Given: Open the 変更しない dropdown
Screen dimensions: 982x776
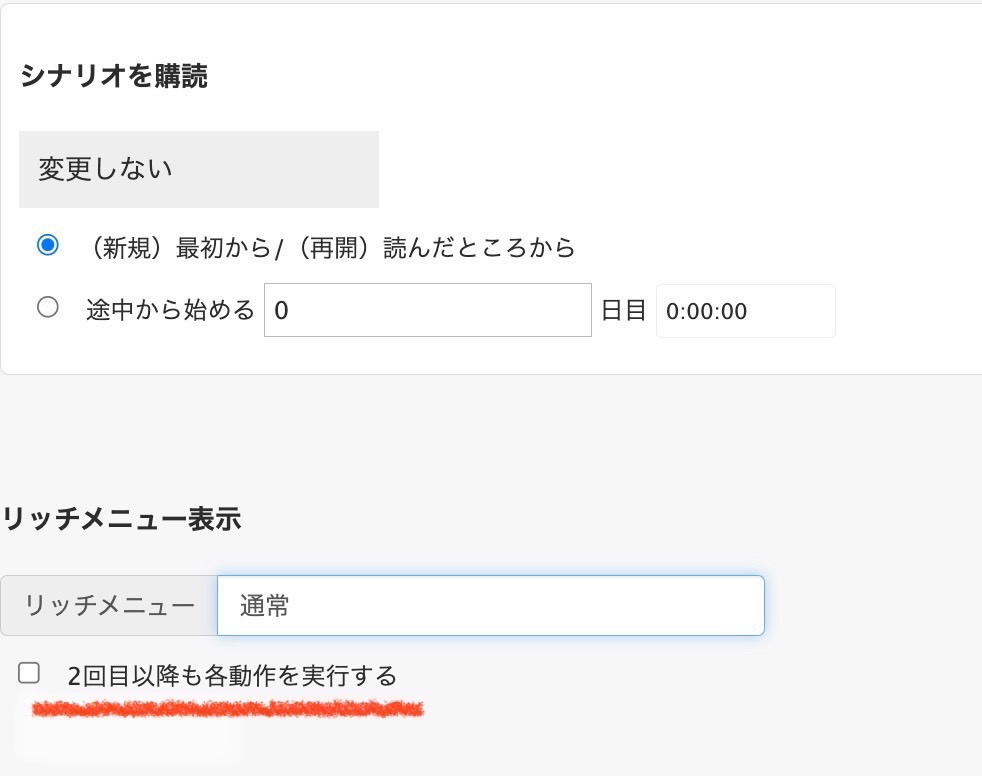Looking at the screenshot, I should click(199, 169).
